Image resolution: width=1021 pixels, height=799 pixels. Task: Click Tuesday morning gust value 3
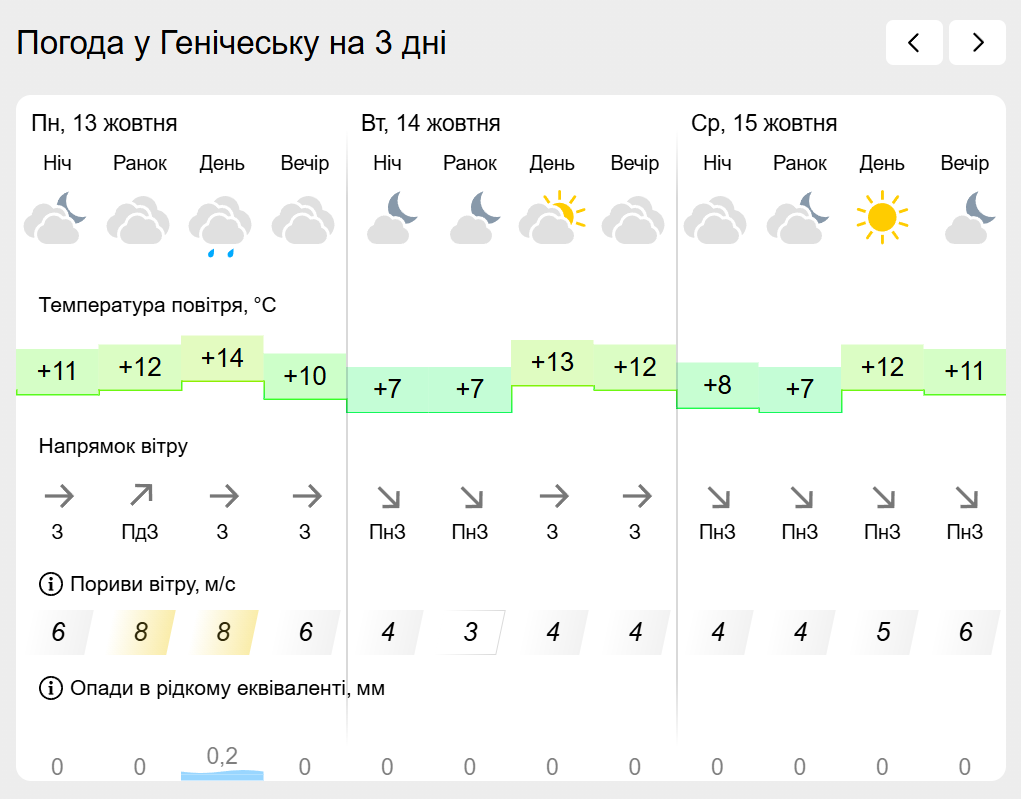(x=470, y=632)
